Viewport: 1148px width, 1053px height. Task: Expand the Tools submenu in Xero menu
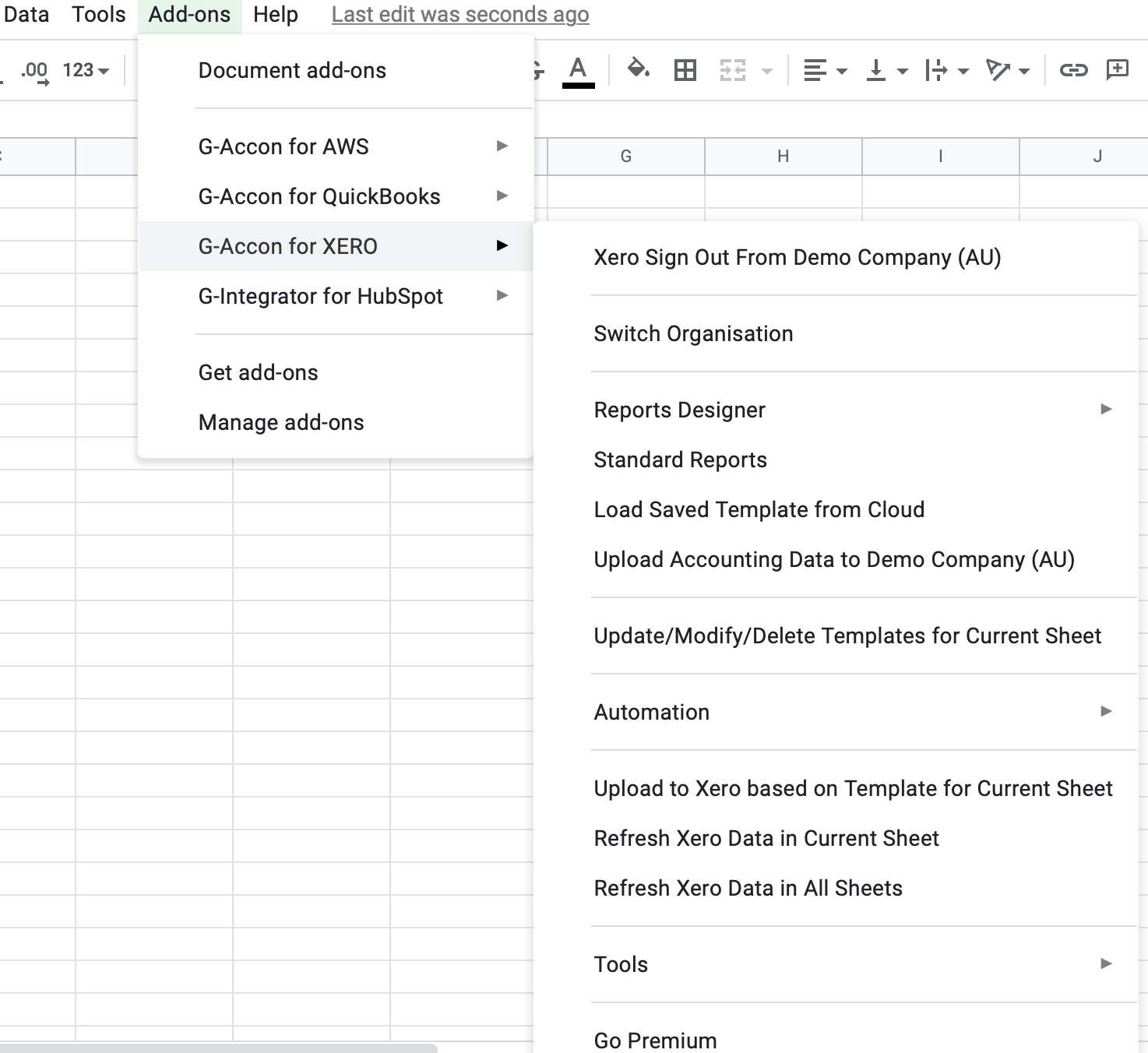836,964
